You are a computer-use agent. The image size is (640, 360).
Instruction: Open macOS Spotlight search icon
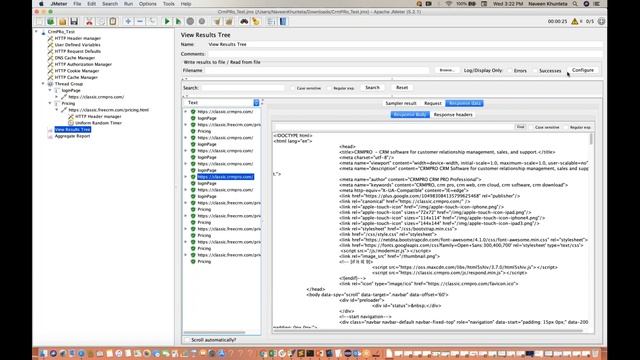[575, 4]
